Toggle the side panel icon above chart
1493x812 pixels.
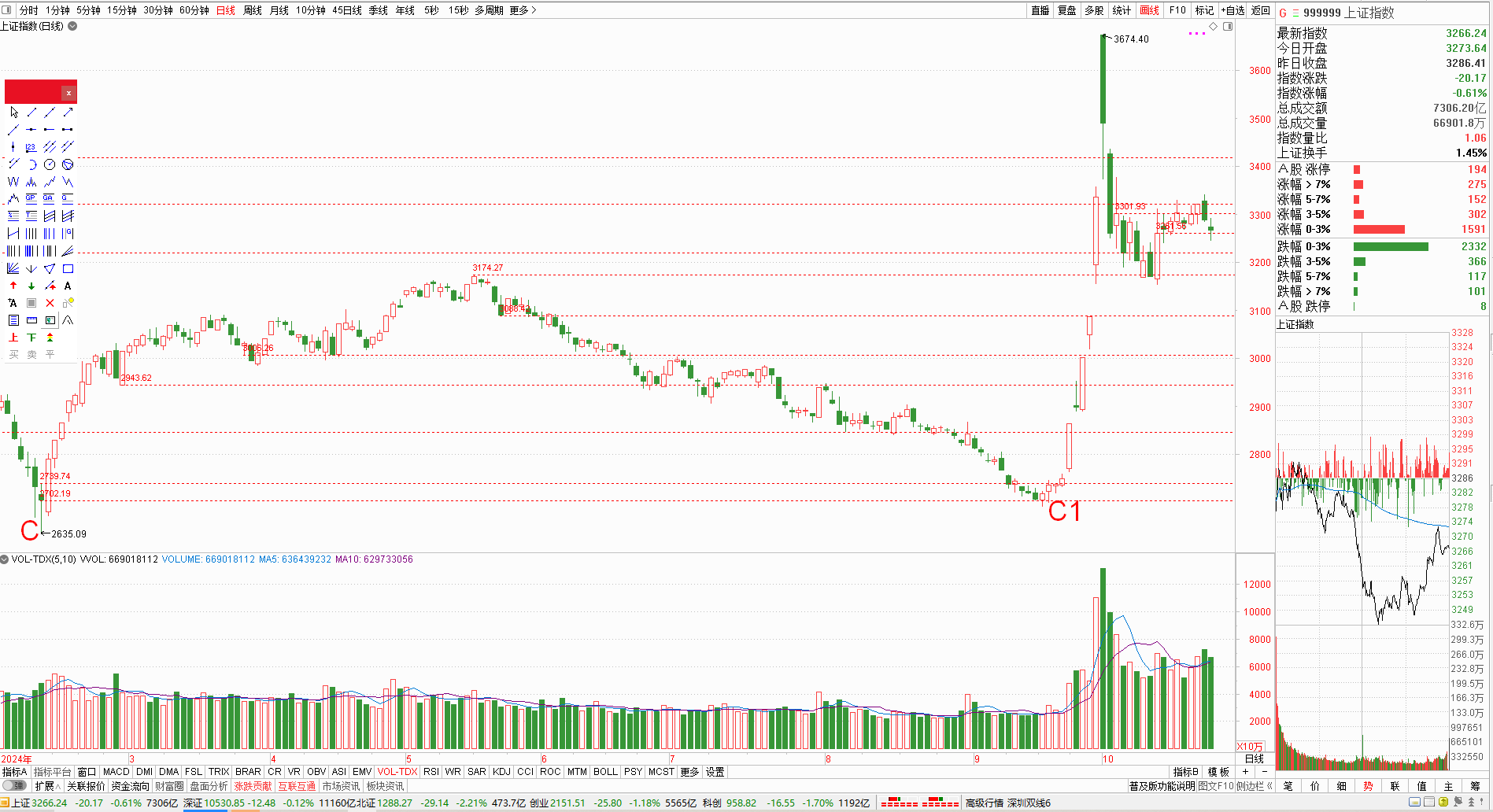[1228, 27]
